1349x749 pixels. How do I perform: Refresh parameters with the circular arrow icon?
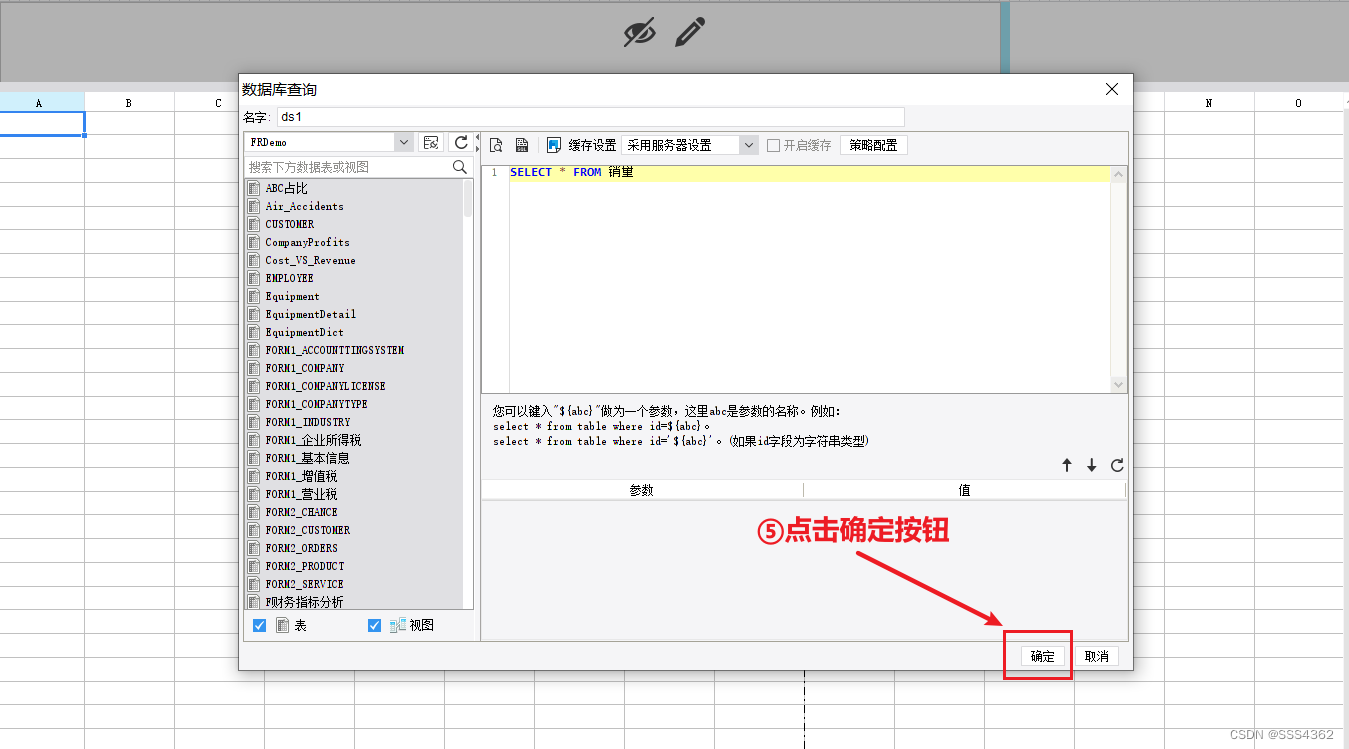click(x=1117, y=465)
